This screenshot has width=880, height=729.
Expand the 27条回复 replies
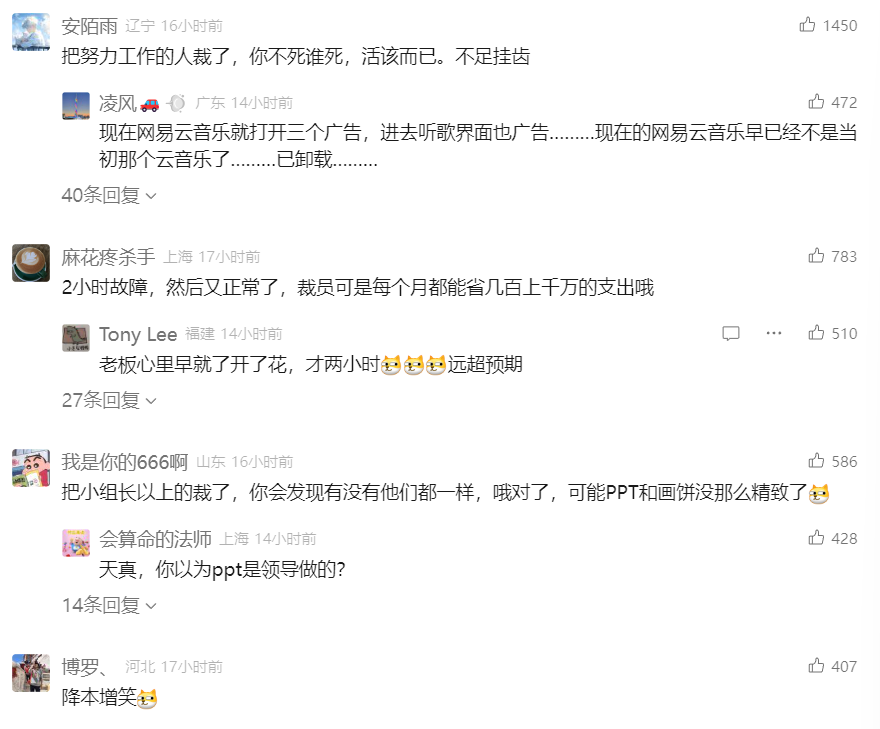pos(109,400)
